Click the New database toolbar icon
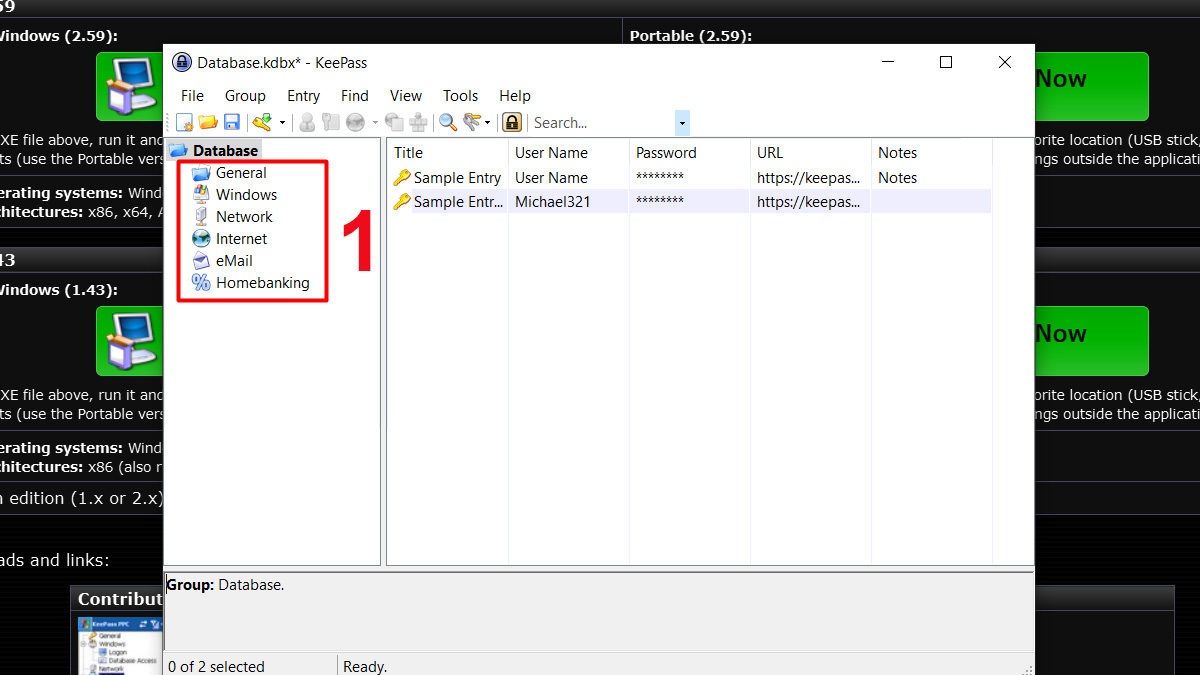The image size is (1200, 675). (x=185, y=122)
